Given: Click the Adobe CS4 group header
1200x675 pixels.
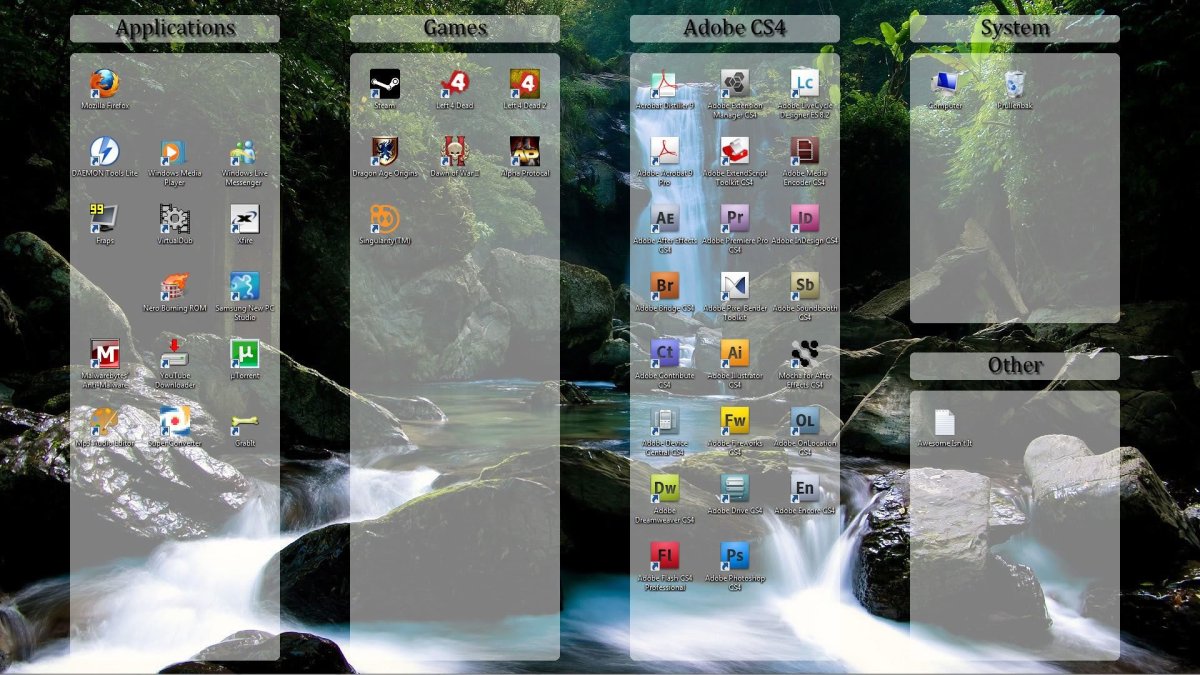Looking at the screenshot, I should pos(734,28).
